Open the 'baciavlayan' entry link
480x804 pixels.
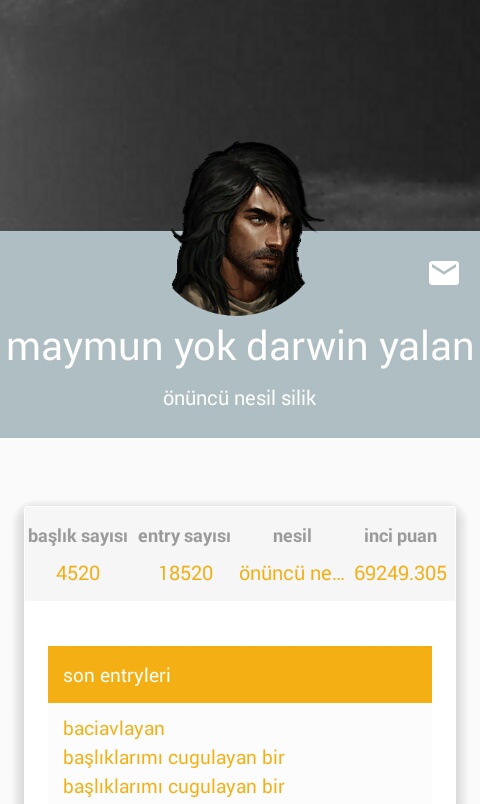click(114, 729)
